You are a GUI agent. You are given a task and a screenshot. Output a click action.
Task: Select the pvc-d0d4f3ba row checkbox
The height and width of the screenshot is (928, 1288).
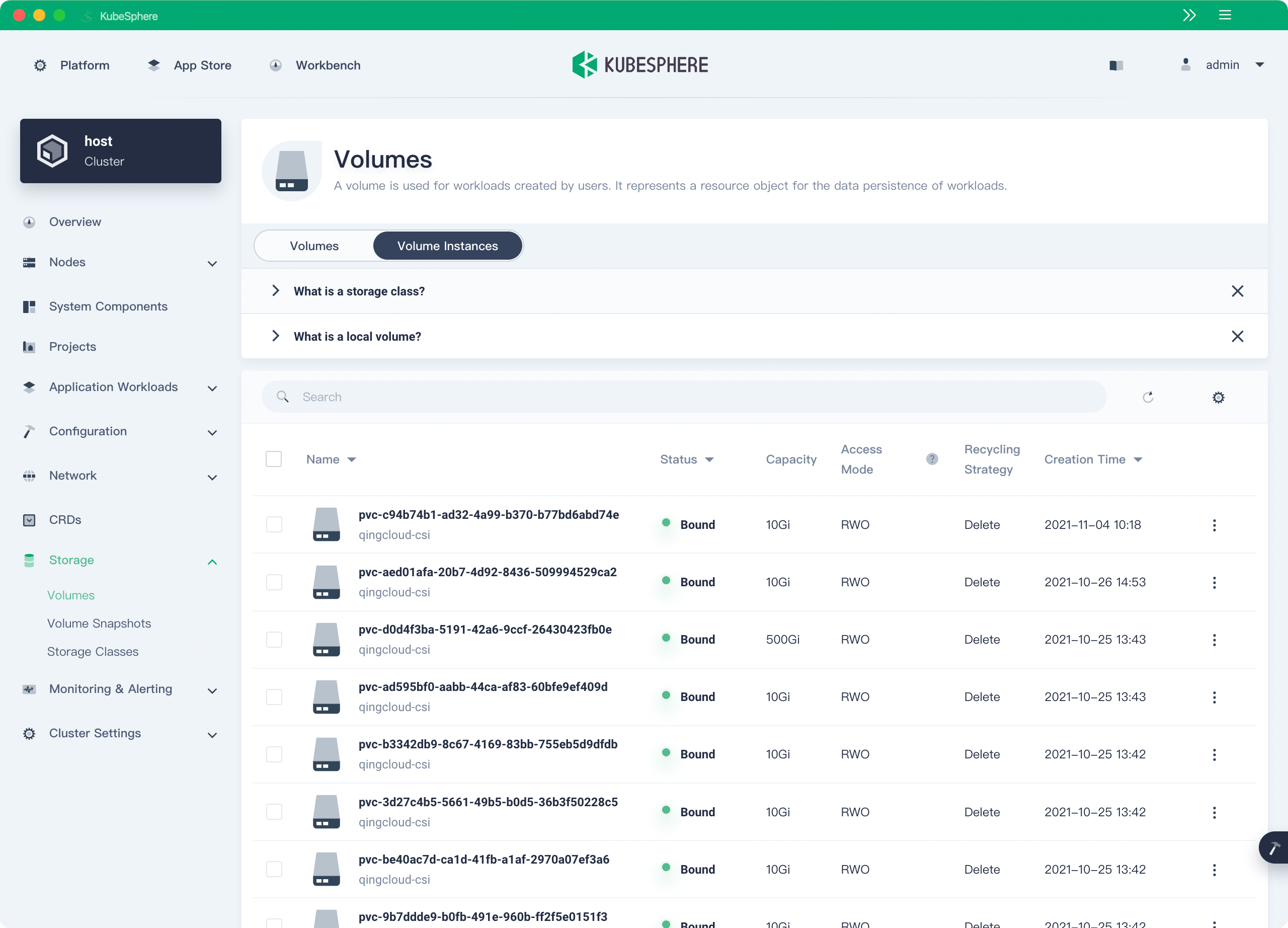(274, 640)
